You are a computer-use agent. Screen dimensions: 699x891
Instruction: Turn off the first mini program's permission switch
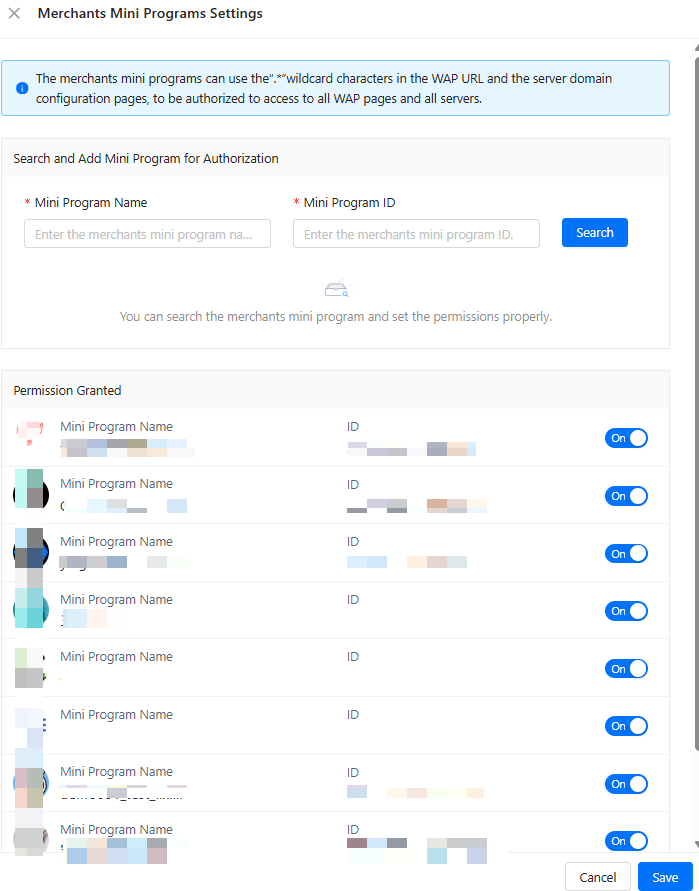coord(626,438)
